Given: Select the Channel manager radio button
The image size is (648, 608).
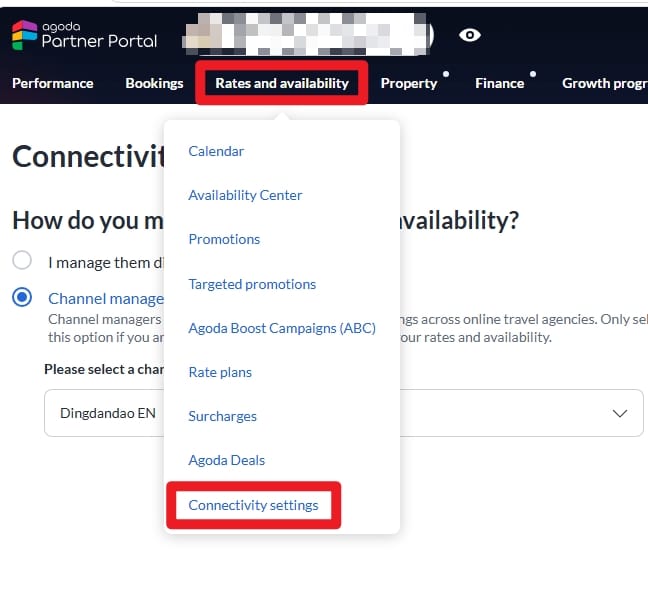Looking at the screenshot, I should click(22, 297).
